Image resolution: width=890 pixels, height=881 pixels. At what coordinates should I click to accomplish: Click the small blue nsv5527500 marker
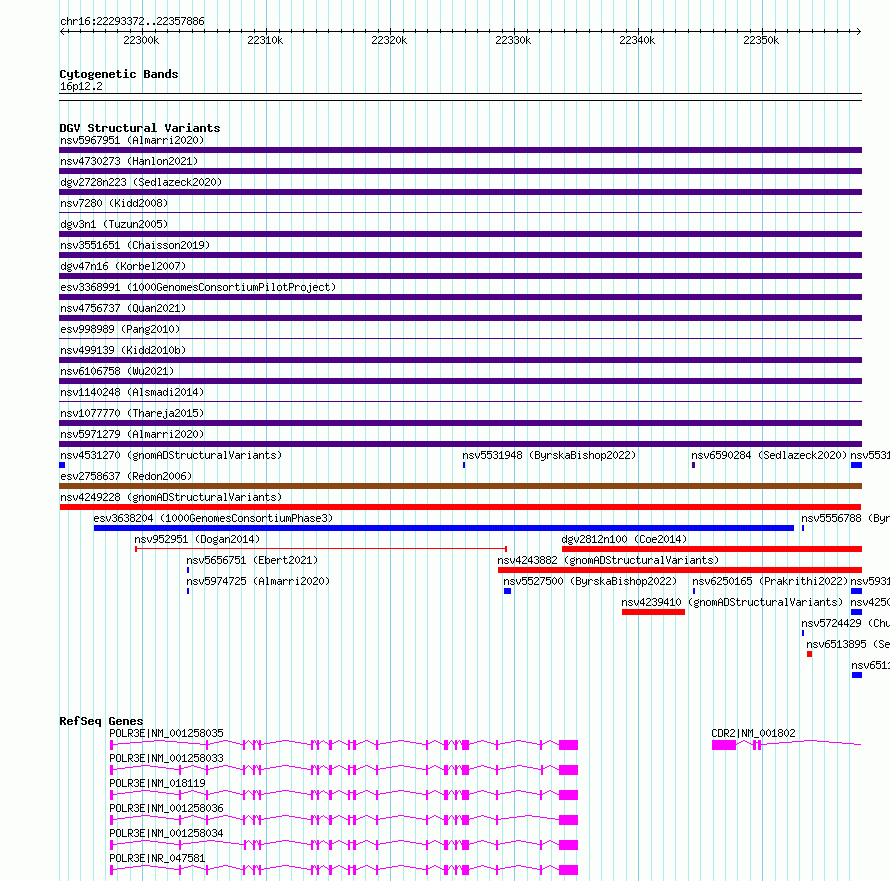point(507,591)
